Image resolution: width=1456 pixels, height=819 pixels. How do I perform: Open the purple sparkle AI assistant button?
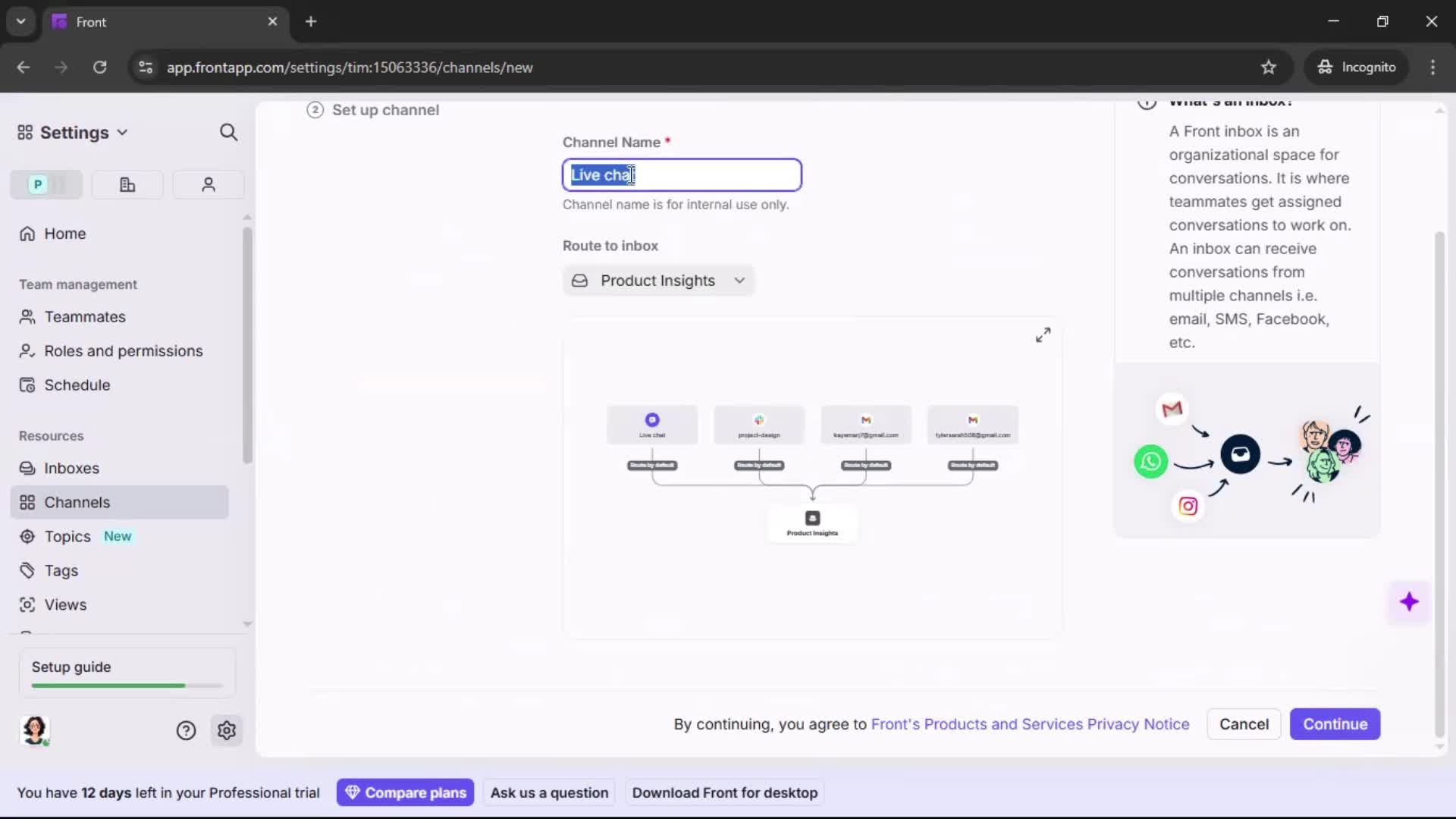click(1409, 602)
